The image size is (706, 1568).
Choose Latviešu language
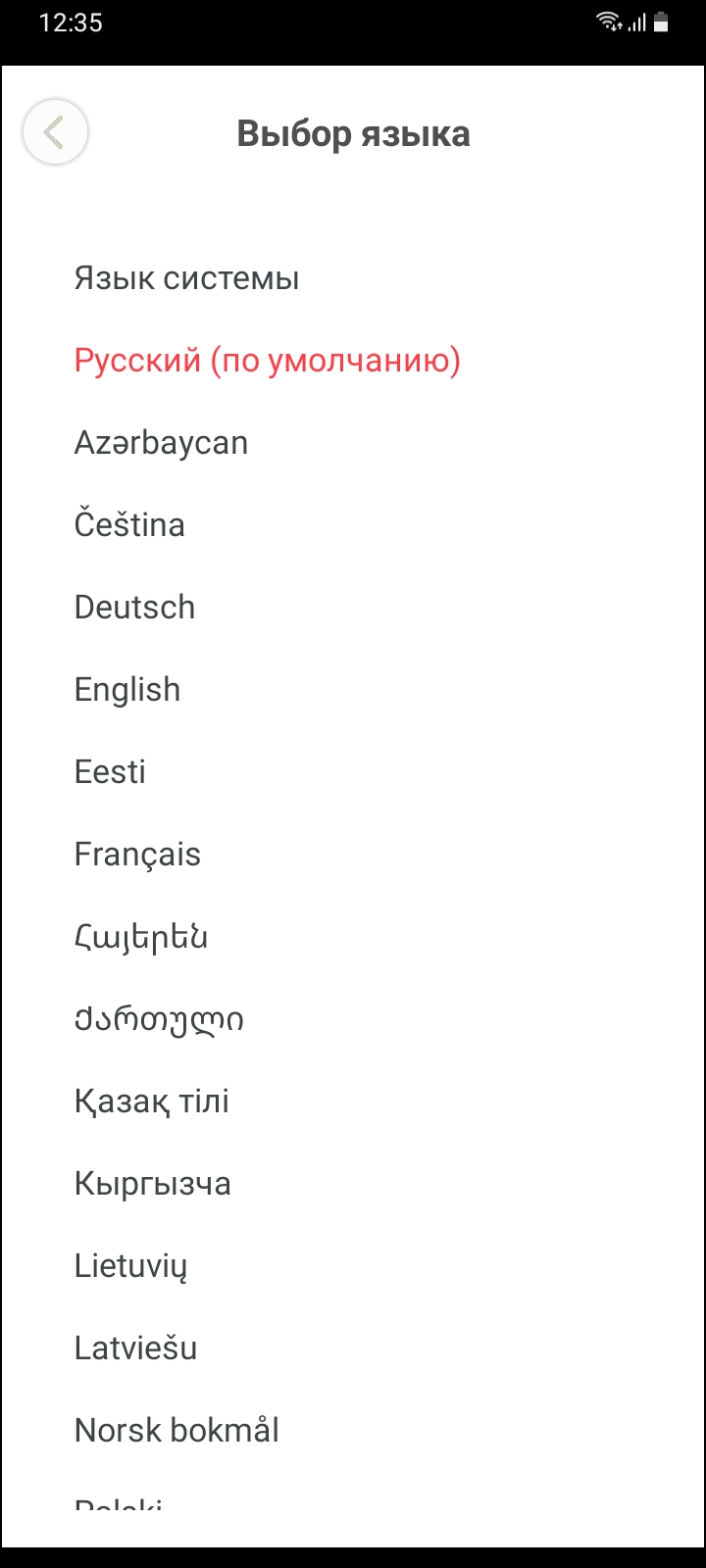[x=135, y=1348]
